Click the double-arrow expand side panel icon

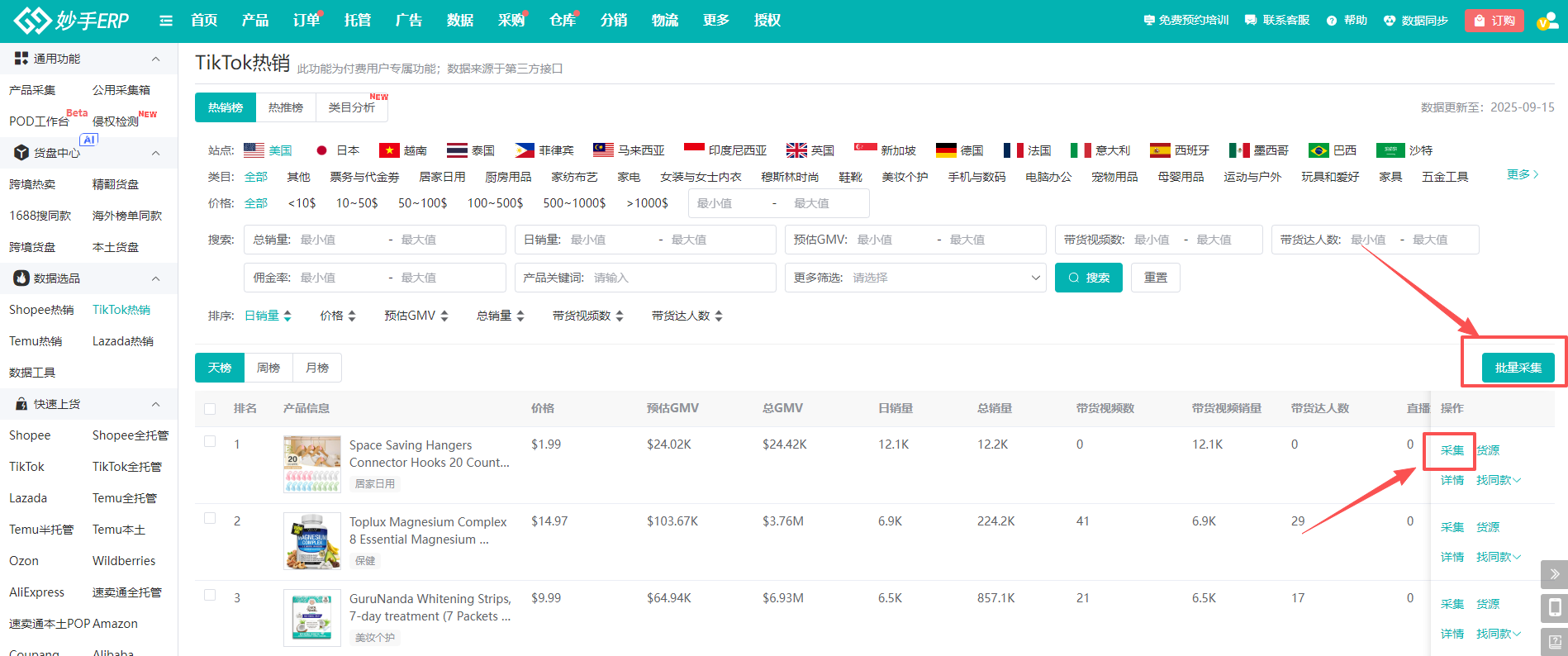[x=1554, y=574]
